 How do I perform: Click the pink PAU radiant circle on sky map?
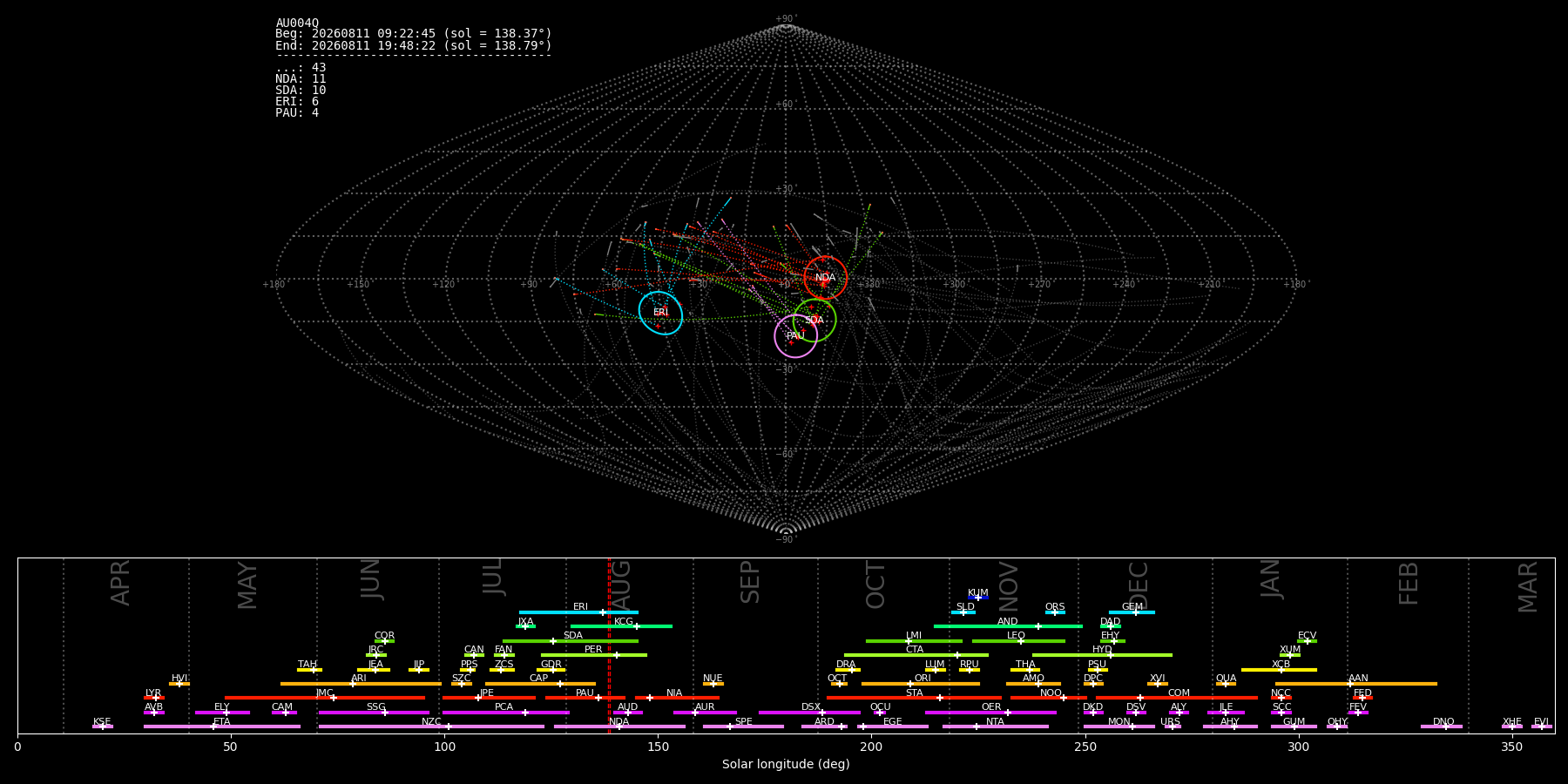(x=795, y=335)
